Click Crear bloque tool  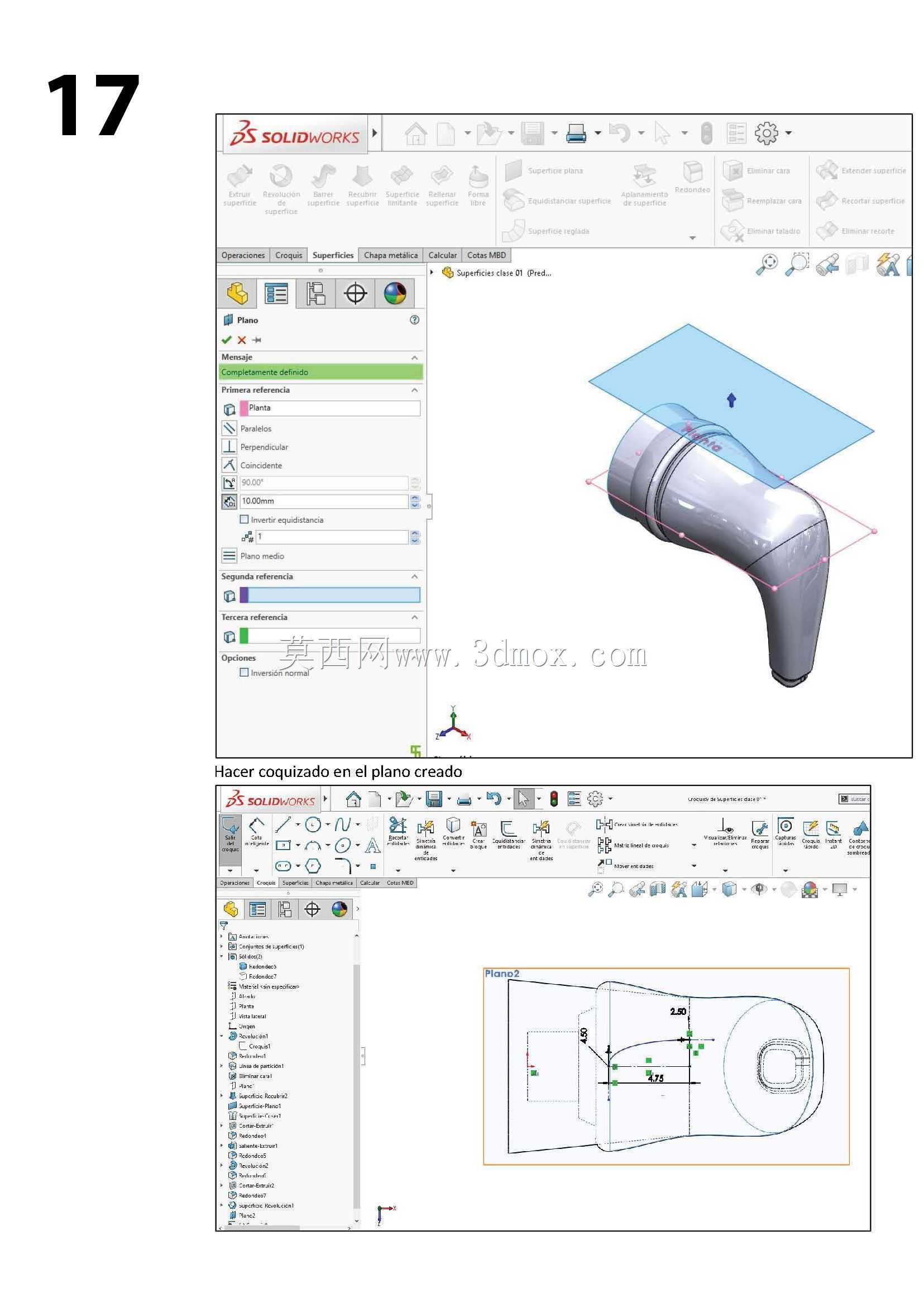tap(478, 834)
